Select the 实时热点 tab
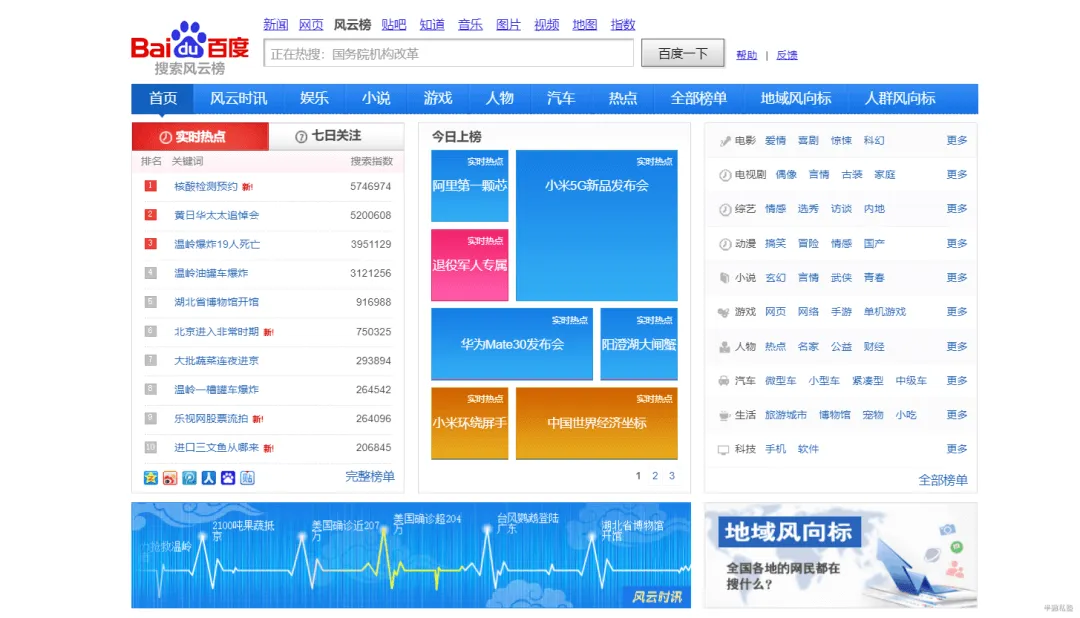This screenshot has height=618, width=1080. pyautogui.click(x=200, y=137)
